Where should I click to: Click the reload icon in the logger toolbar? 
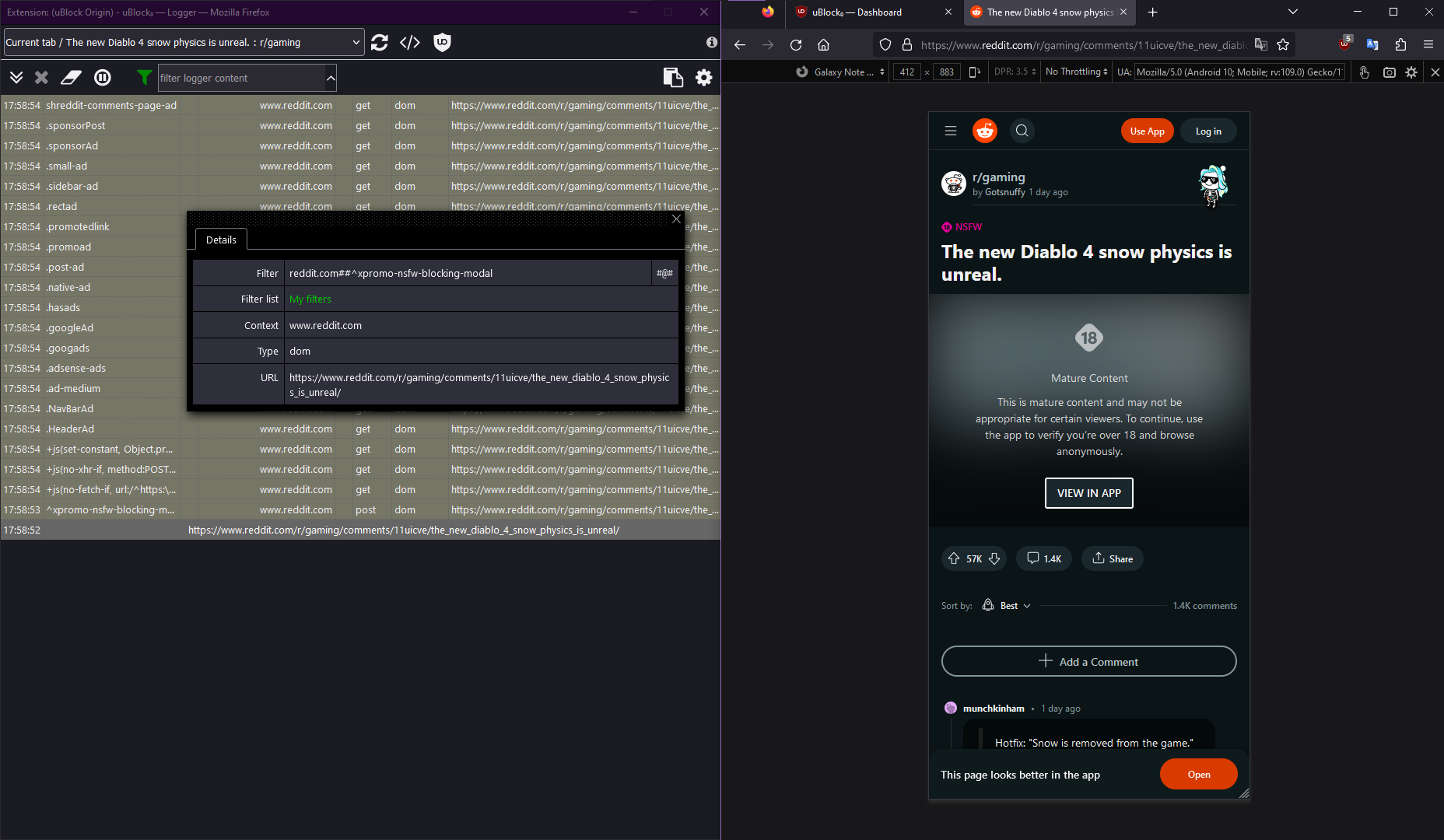380,42
